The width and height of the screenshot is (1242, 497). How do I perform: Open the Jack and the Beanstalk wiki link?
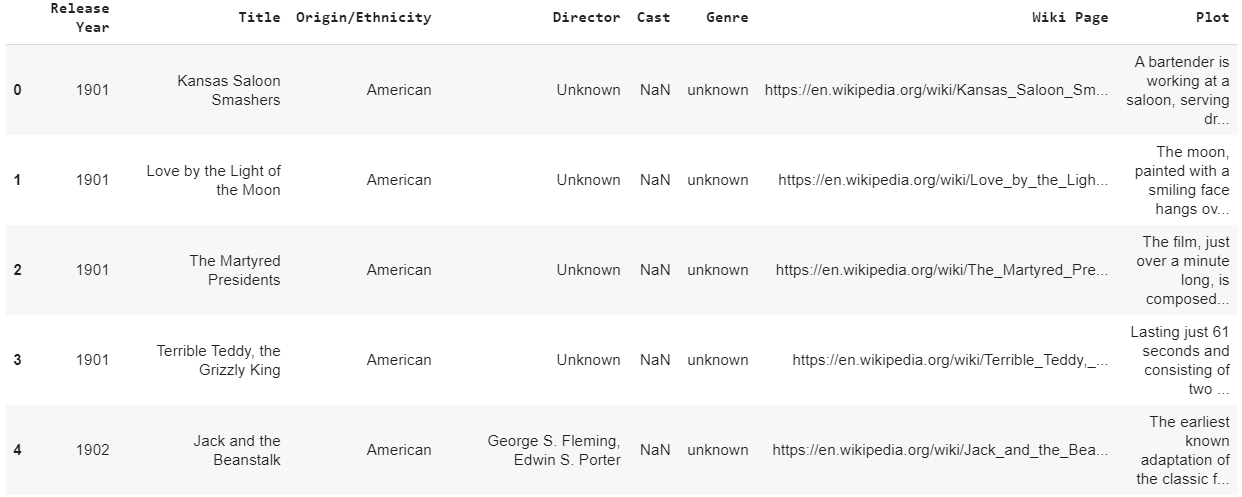pyautogui.click(x=940, y=450)
